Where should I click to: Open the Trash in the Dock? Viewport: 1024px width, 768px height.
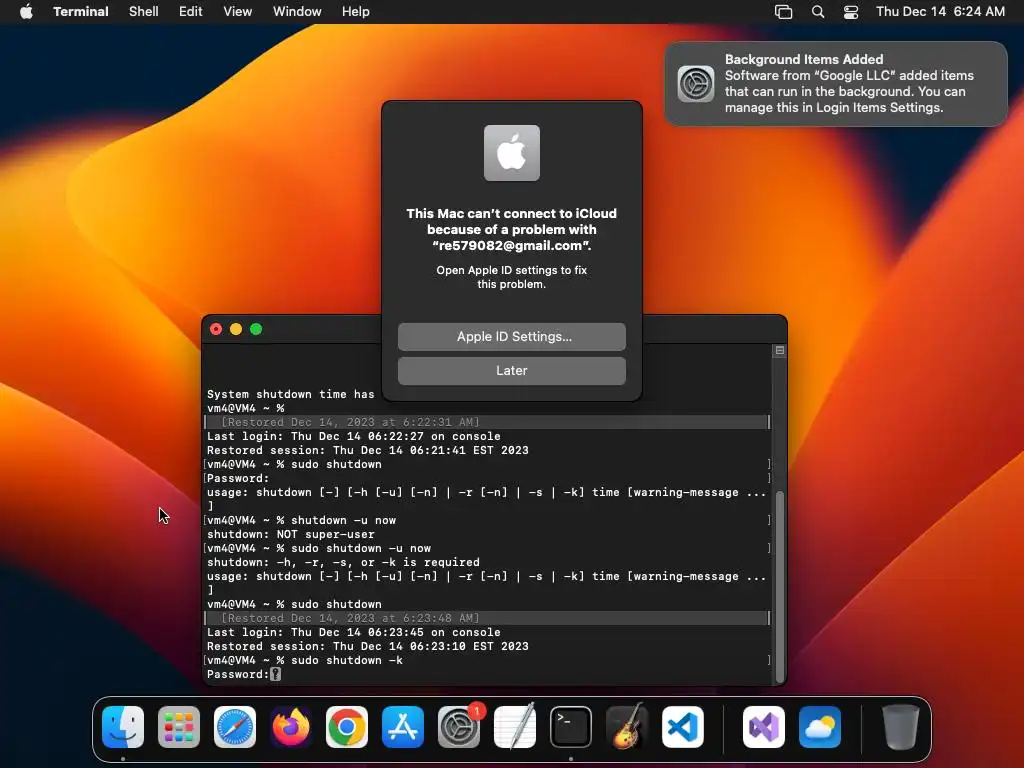pos(901,727)
